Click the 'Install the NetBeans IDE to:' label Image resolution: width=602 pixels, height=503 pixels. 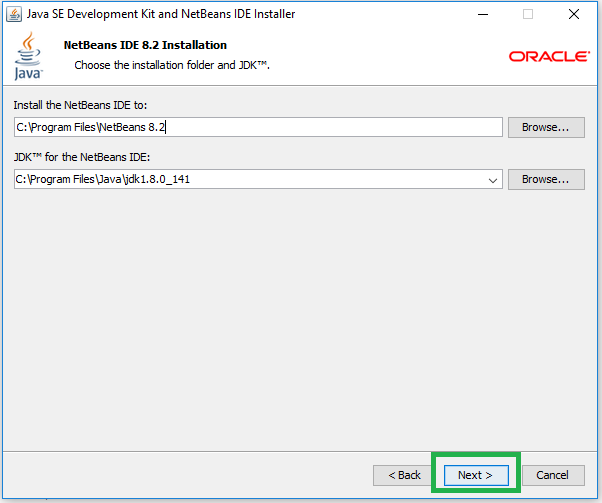(80, 105)
